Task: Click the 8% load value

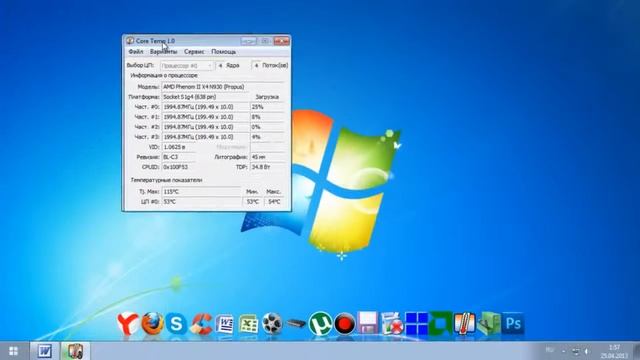Action: 267,117
